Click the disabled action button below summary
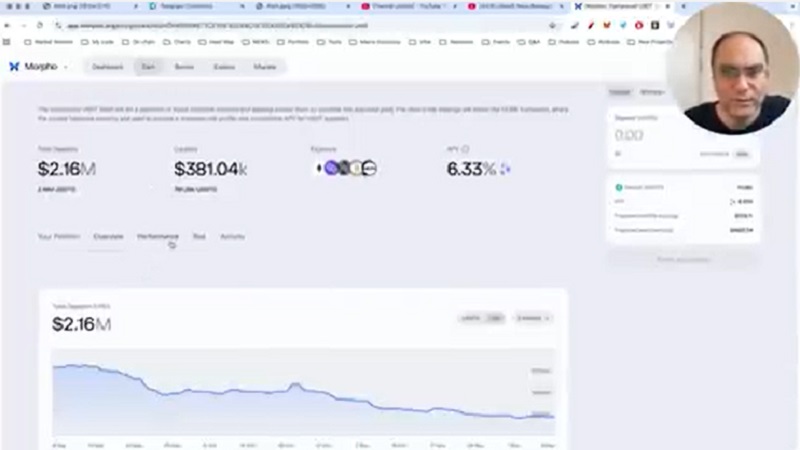Viewport: 800px width, 450px height. pyautogui.click(x=683, y=260)
